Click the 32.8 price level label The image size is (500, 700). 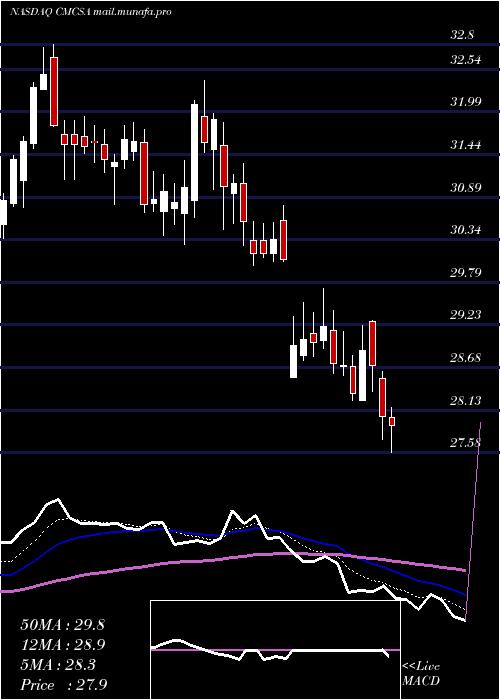click(x=462, y=34)
